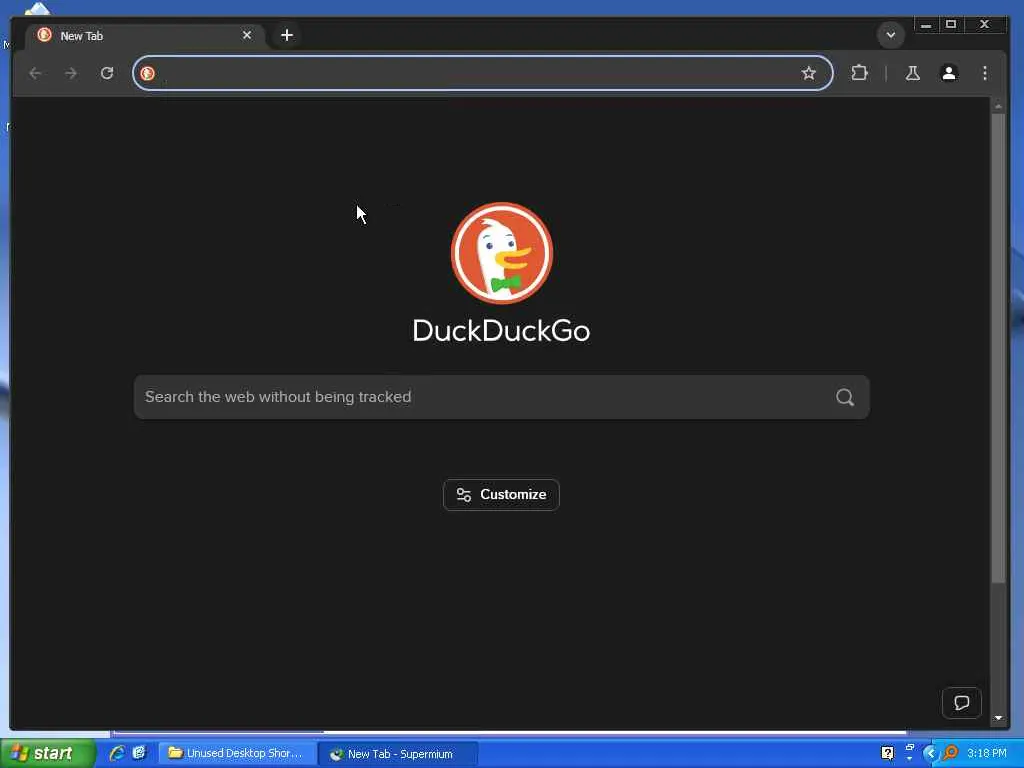
Task: Open the tab search dropdown arrow
Action: coord(891,35)
